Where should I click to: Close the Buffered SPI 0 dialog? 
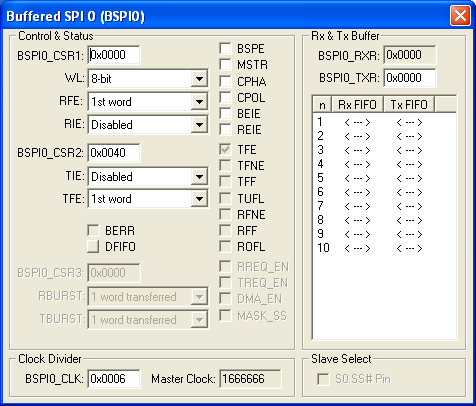pos(460,15)
